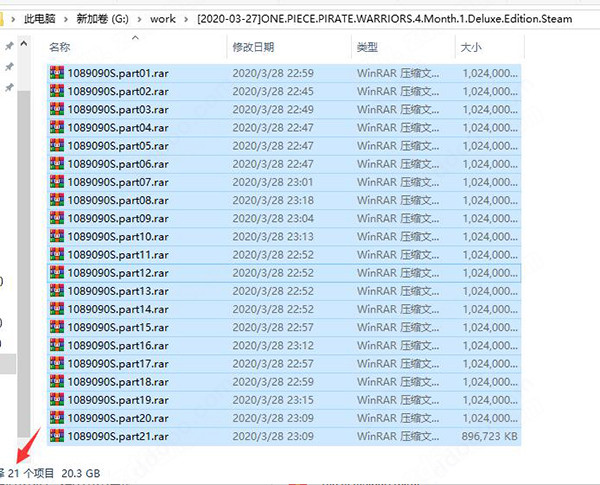Open the breadcrumb chevron after work
The width and height of the screenshot is (600, 485).
coord(183,19)
